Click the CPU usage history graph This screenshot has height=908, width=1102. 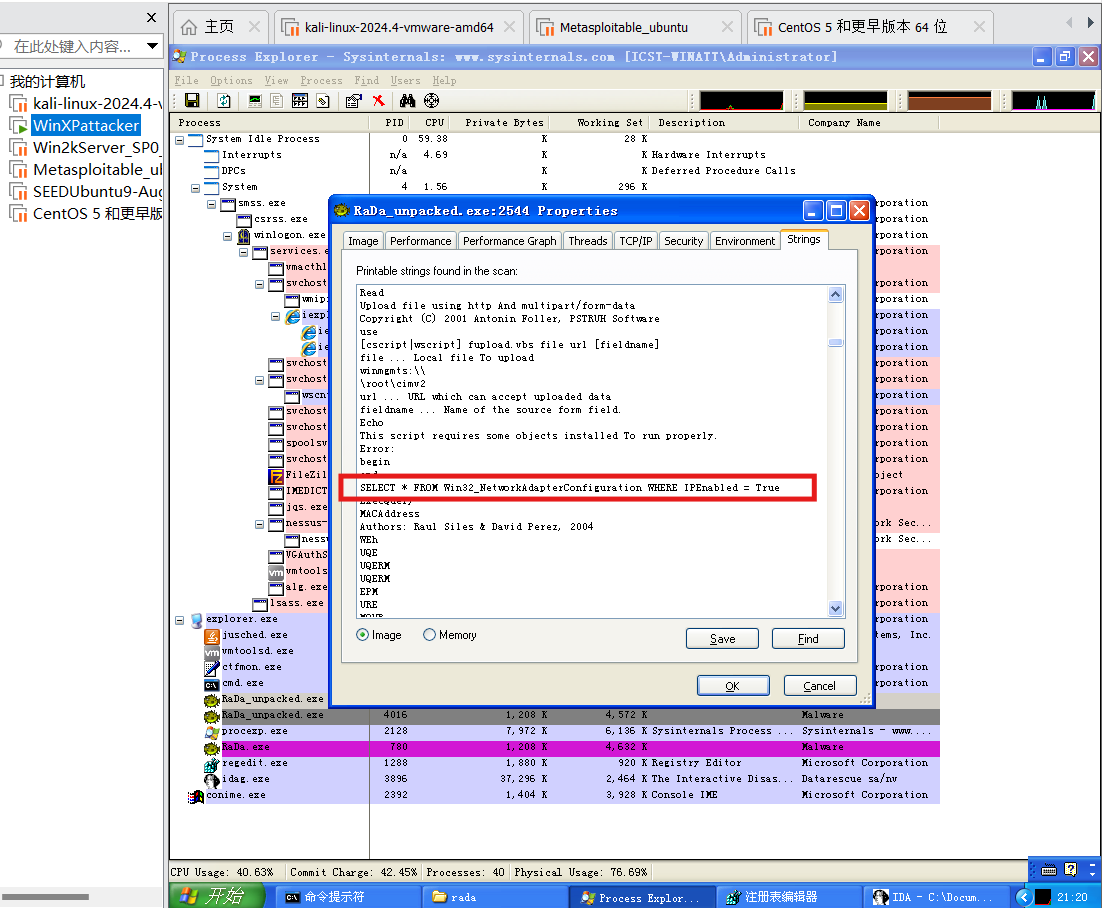[741, 100]
